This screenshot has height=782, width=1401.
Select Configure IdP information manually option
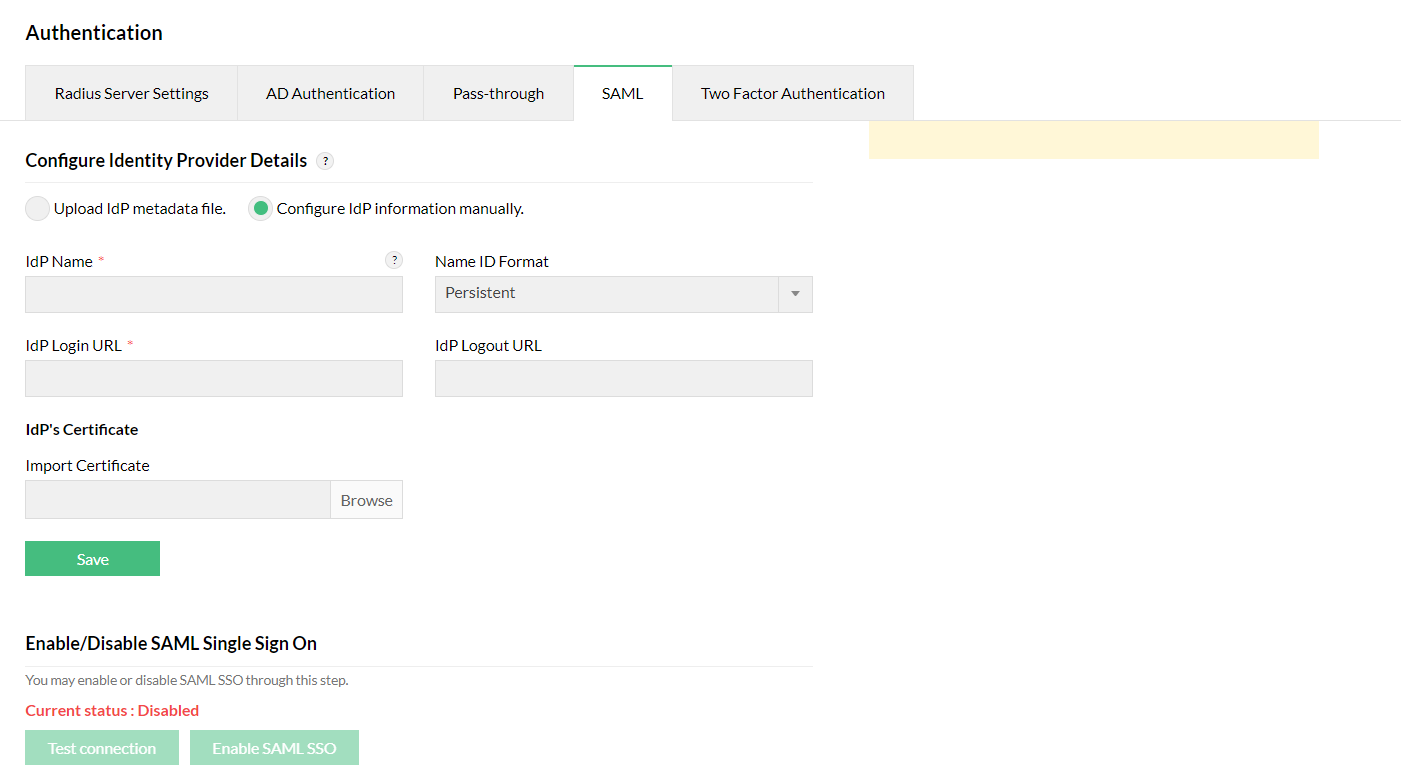261,209
